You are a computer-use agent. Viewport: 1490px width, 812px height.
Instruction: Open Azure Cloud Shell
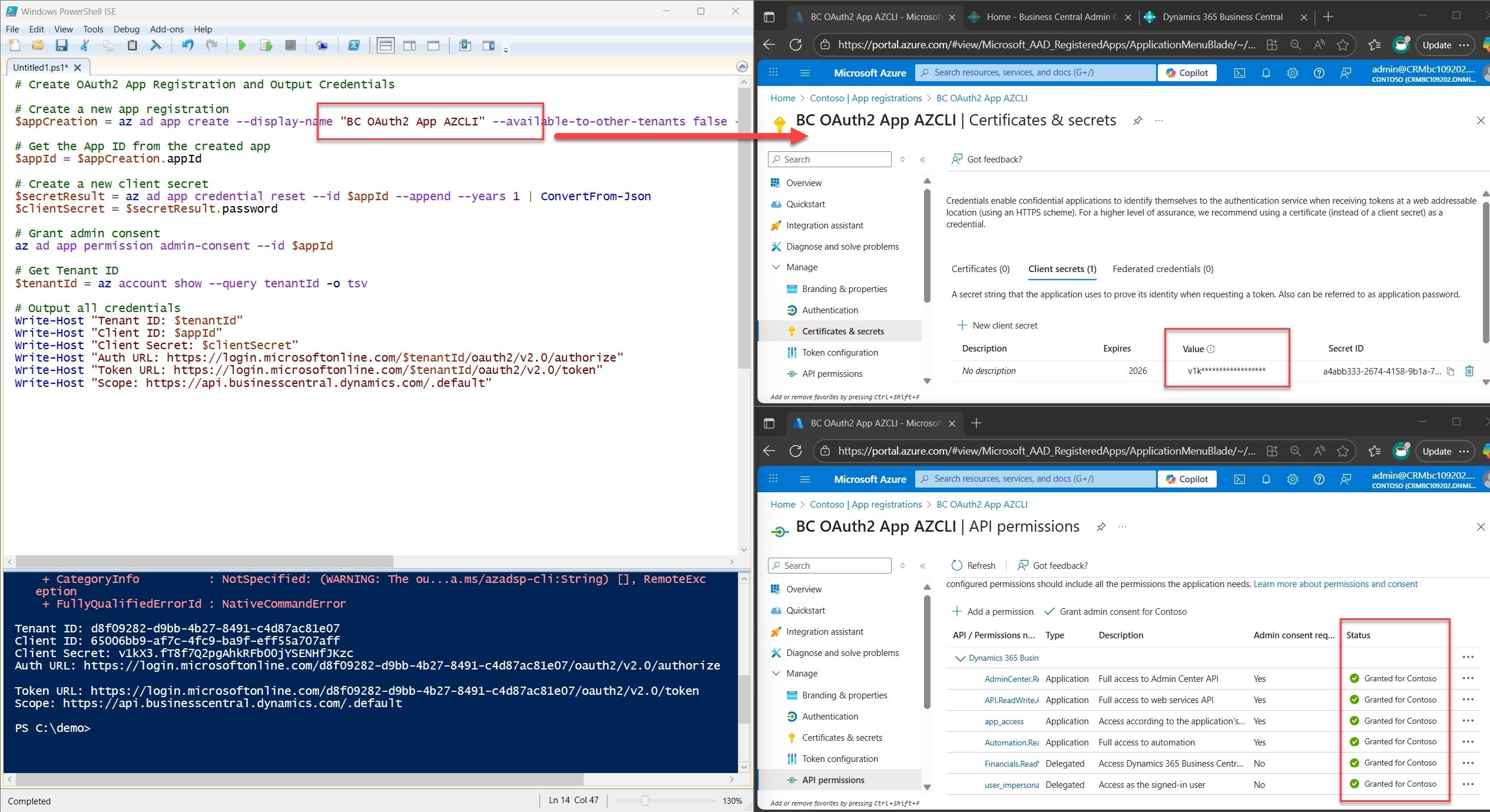[x=1240, y=72]
